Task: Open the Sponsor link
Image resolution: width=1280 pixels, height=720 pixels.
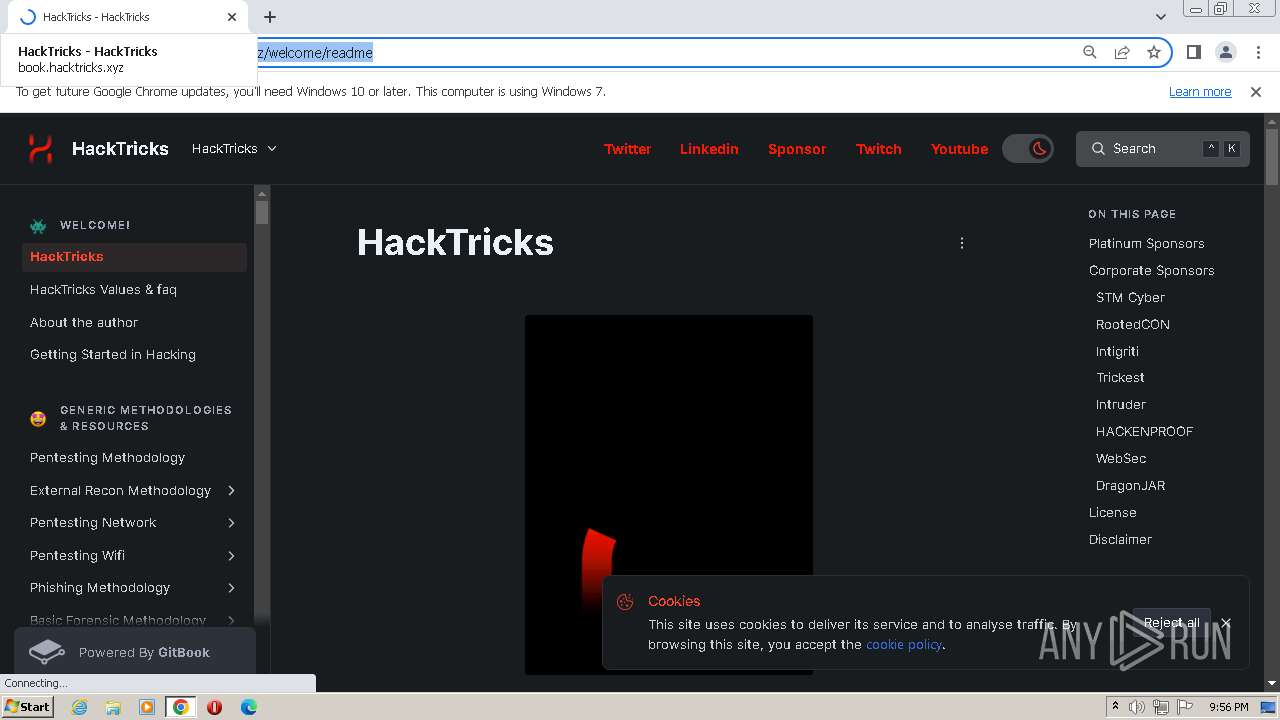Action: 797,149
